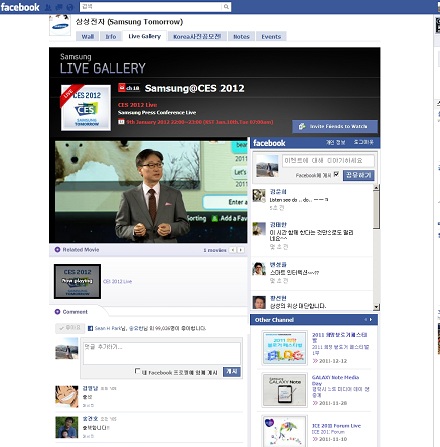The height and width of the screenshot is (447, 440).
Task: Click the 'Samsung@CES 2012' title
Action: coord(195,88)
